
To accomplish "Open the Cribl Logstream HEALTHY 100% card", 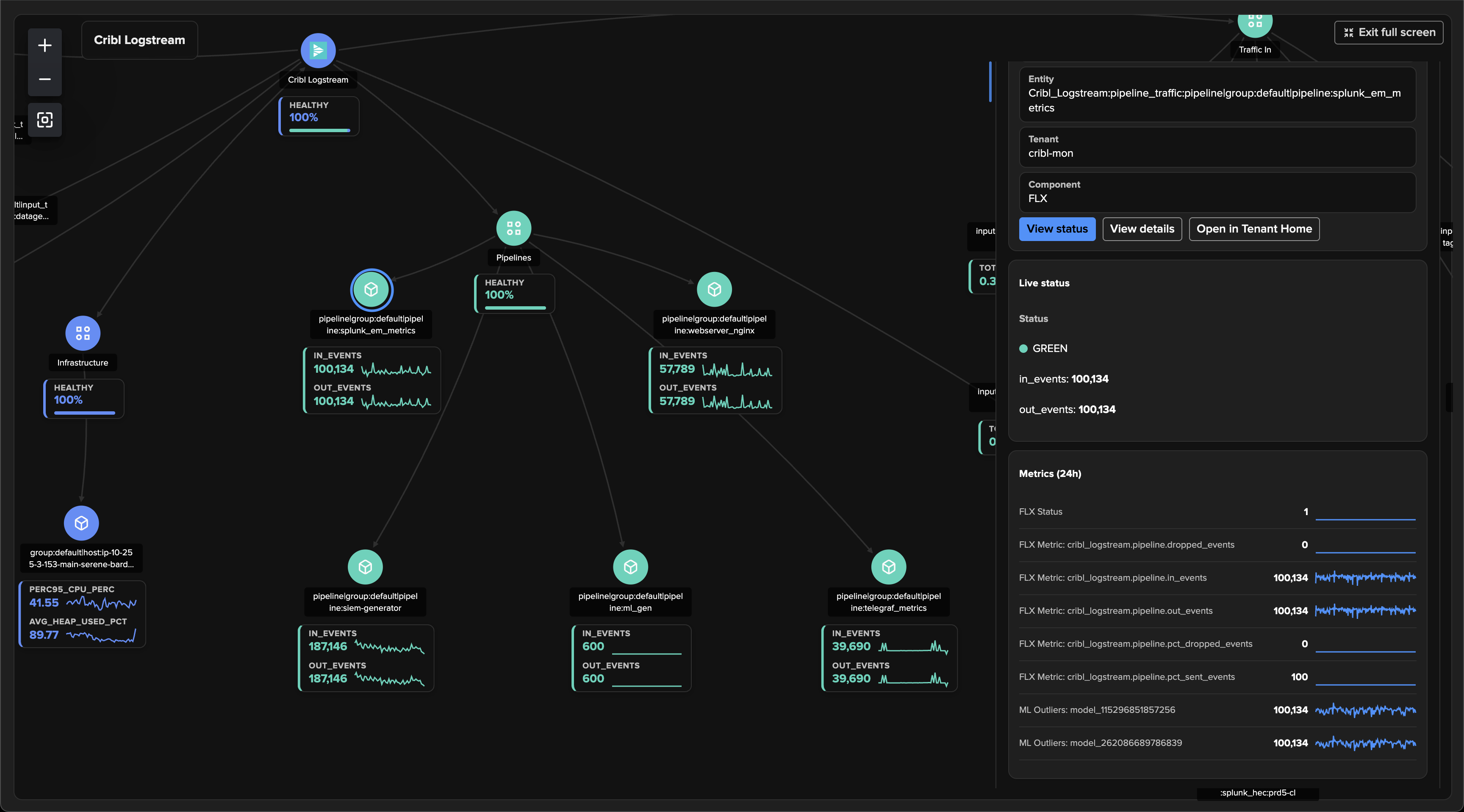I will 319,116.
